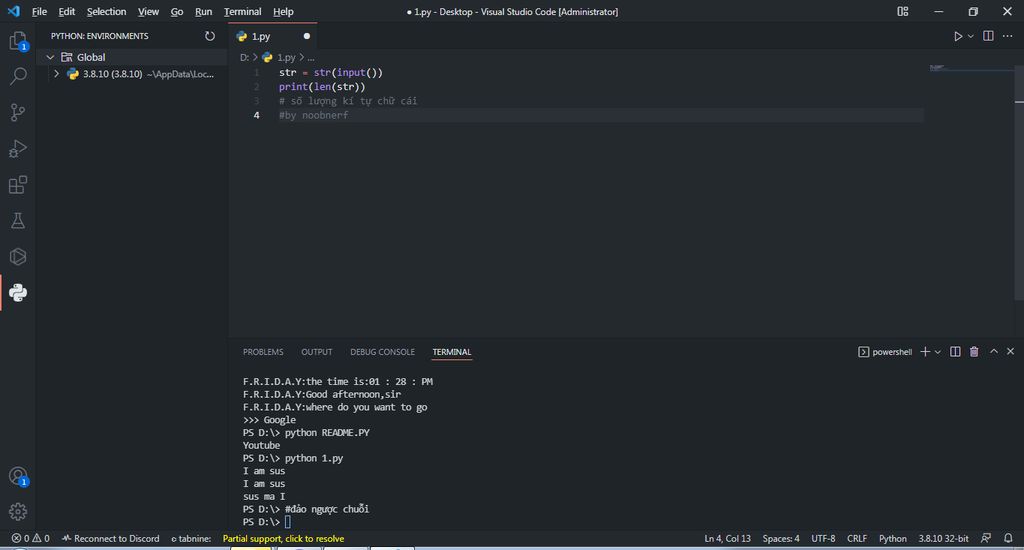Select the TERMINAL tab

pyautogui.click(x=451, y=351)
